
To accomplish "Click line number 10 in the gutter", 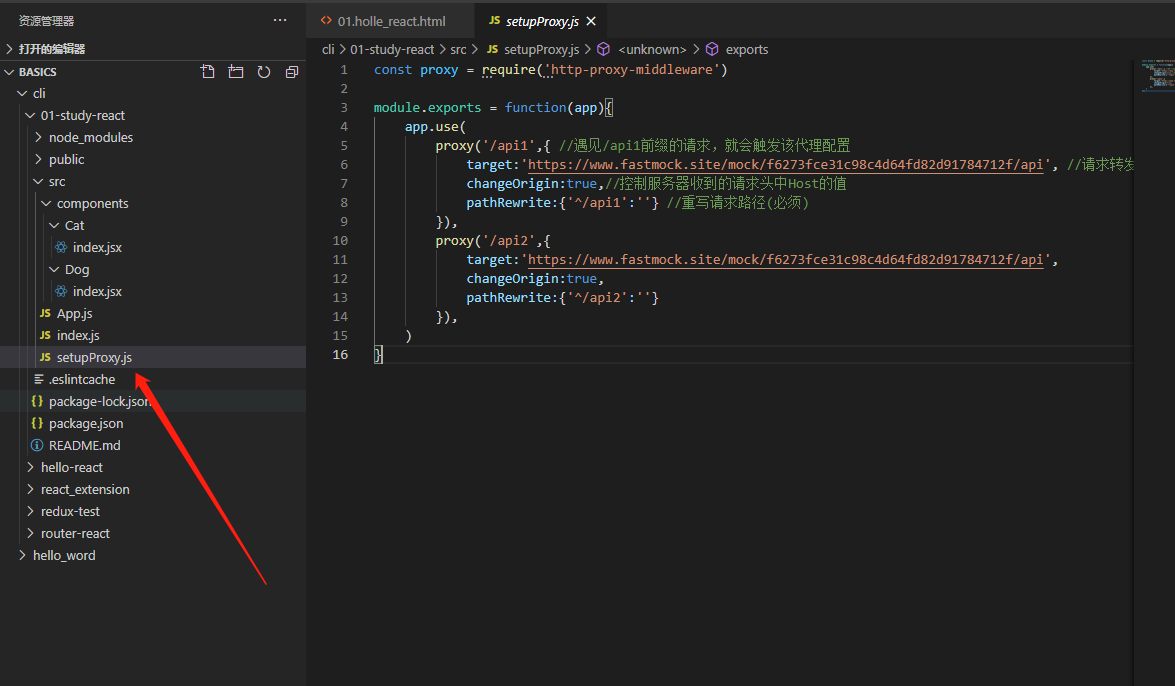I will pyautogui.click(x=340, y=241).
